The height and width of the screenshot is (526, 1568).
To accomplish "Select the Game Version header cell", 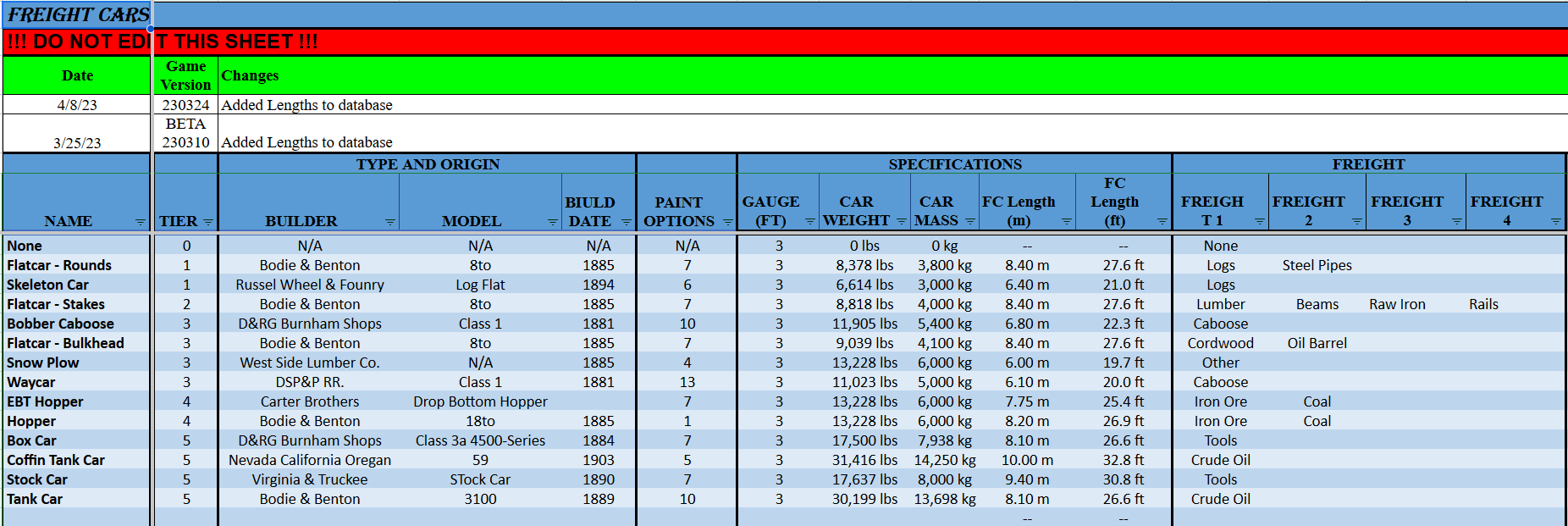I will [185, 75].
